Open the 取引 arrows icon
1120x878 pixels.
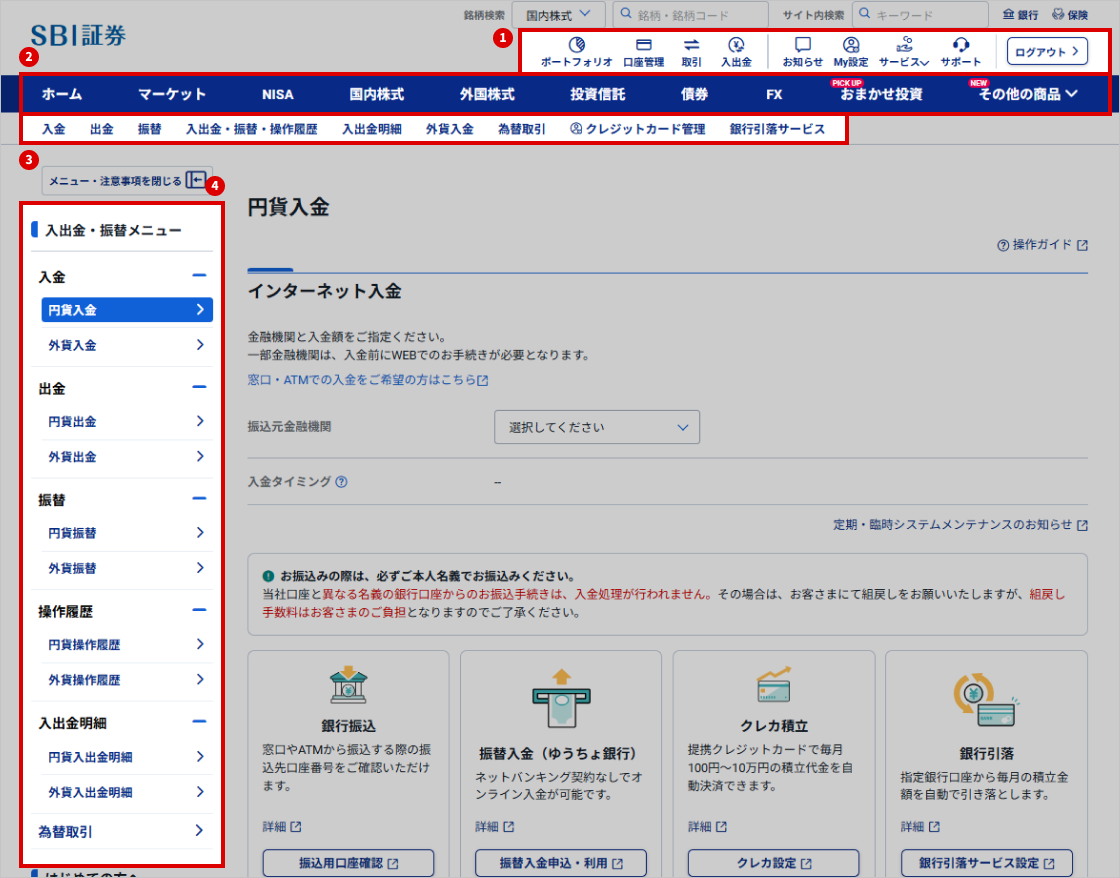tap(691, 45)
